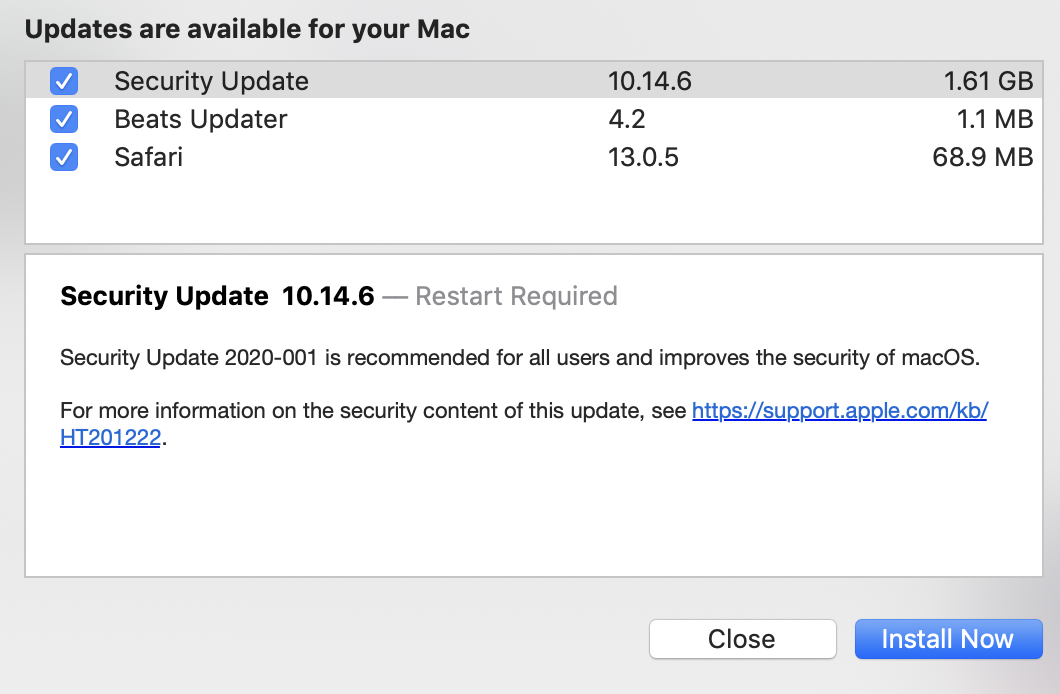1060x694 pixels.
Task: Click the Safari update row label
Action: (x=148, y=157)
